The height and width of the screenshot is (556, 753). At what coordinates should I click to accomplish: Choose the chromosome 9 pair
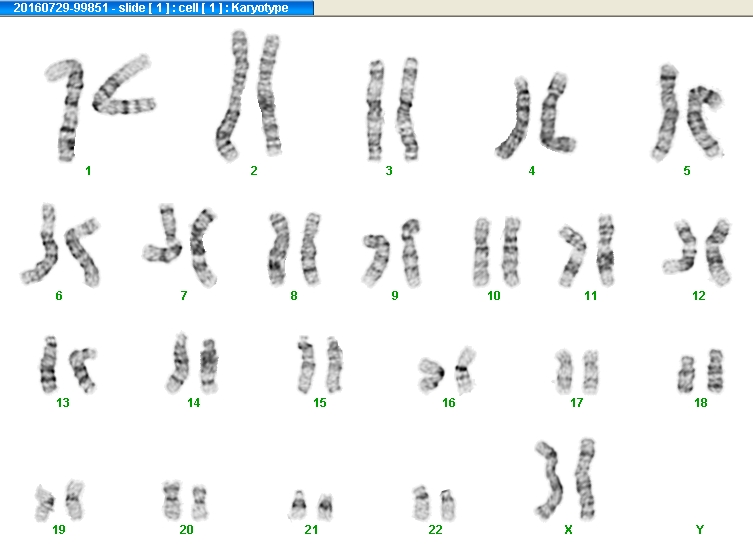pos(392,253)
